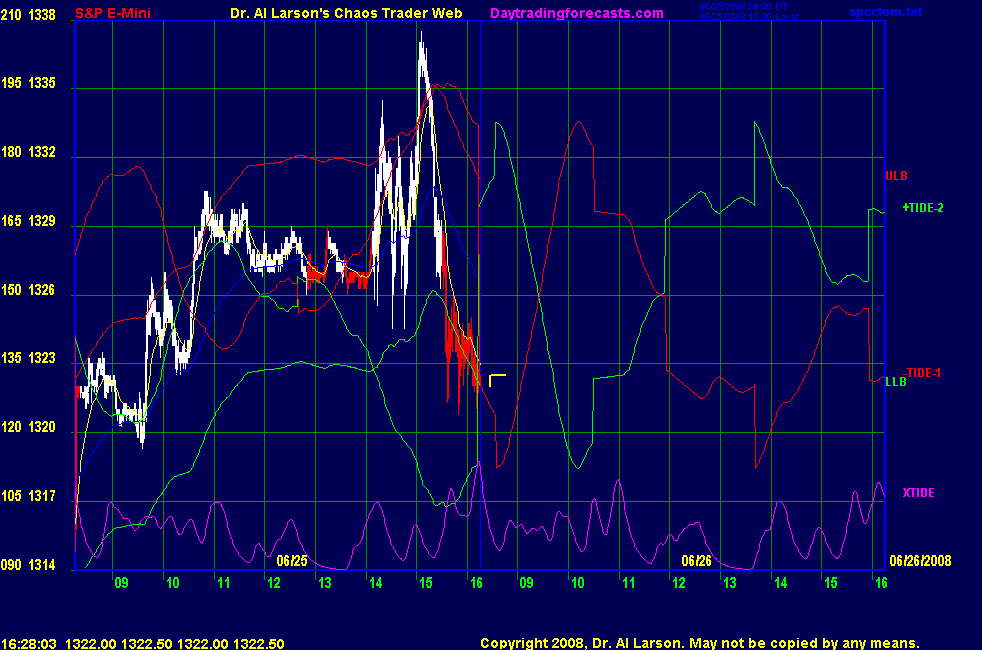Image resolution: width=982 pixels, height=650 pixels.
Task: Click the 210 1338 axis label
Action: (28, 14)
